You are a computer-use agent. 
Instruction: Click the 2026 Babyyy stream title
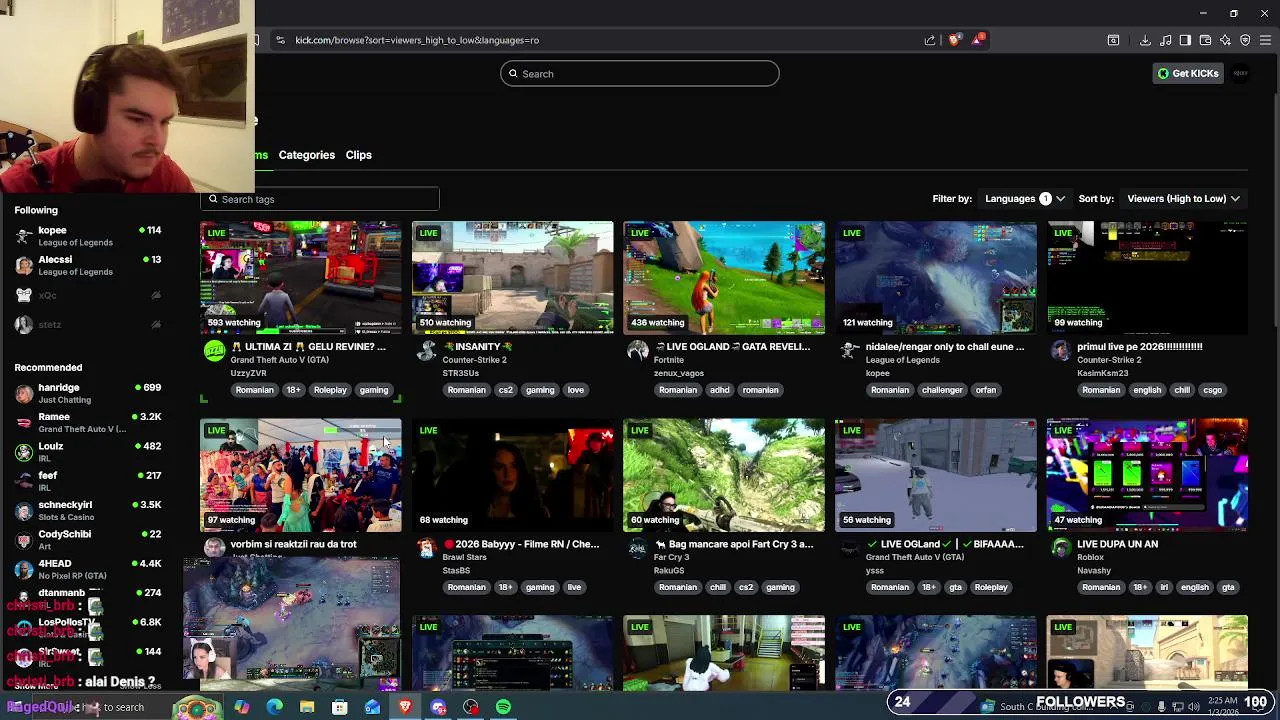(x=521, y=544)
